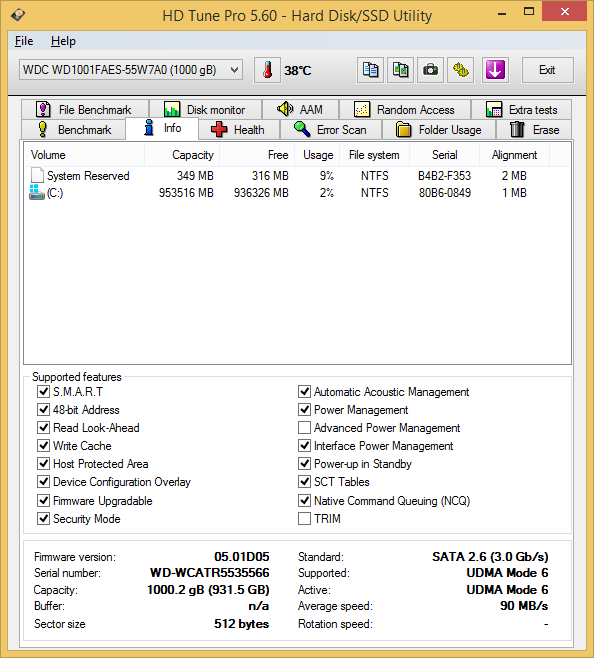Select the Info tab
594x658 pixels.
(162, 128)
